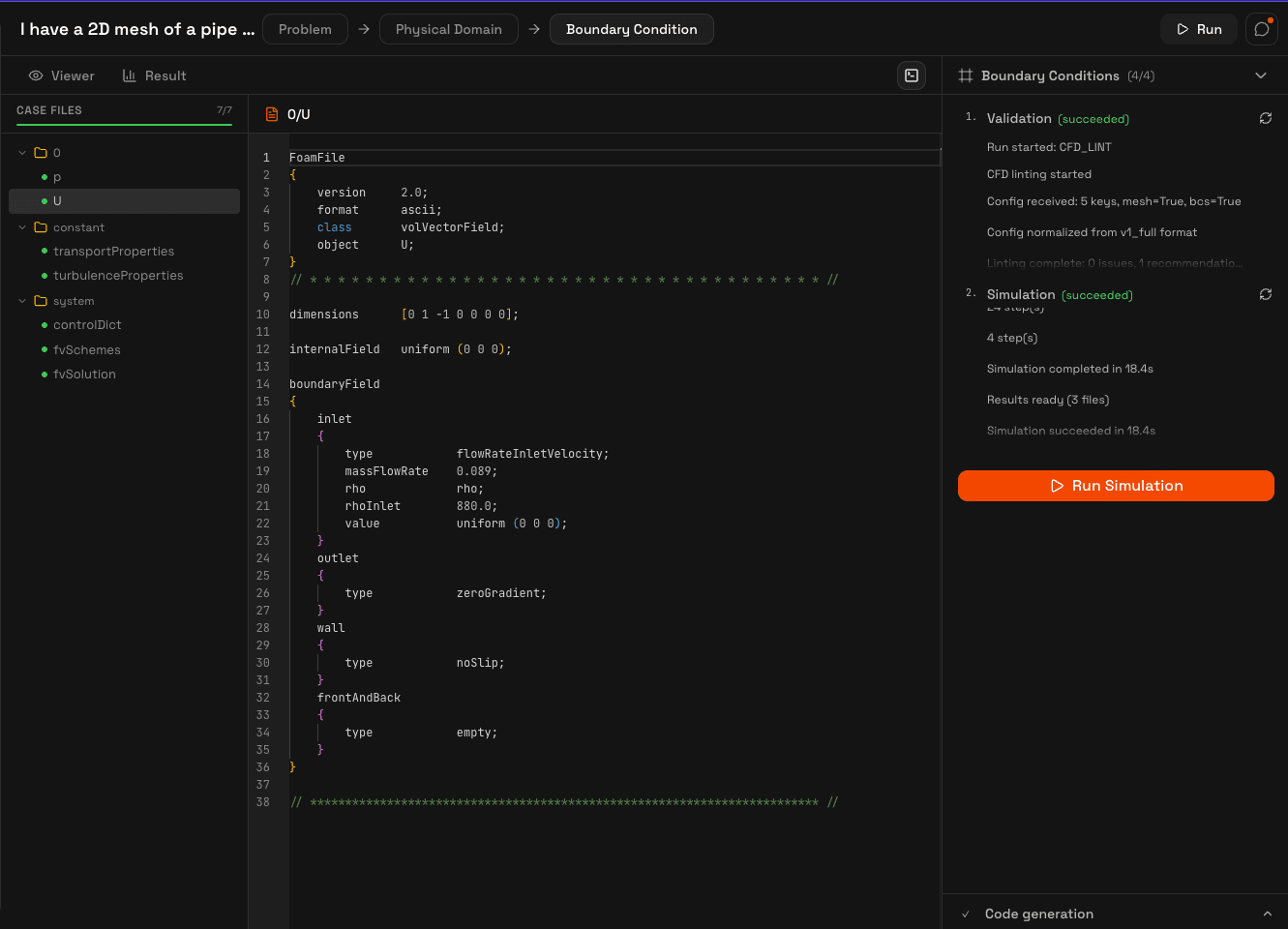Viewport: 1288px width, 929px height.
Task: Refresh the Validation step
Action: click(x=1266, y=118)
